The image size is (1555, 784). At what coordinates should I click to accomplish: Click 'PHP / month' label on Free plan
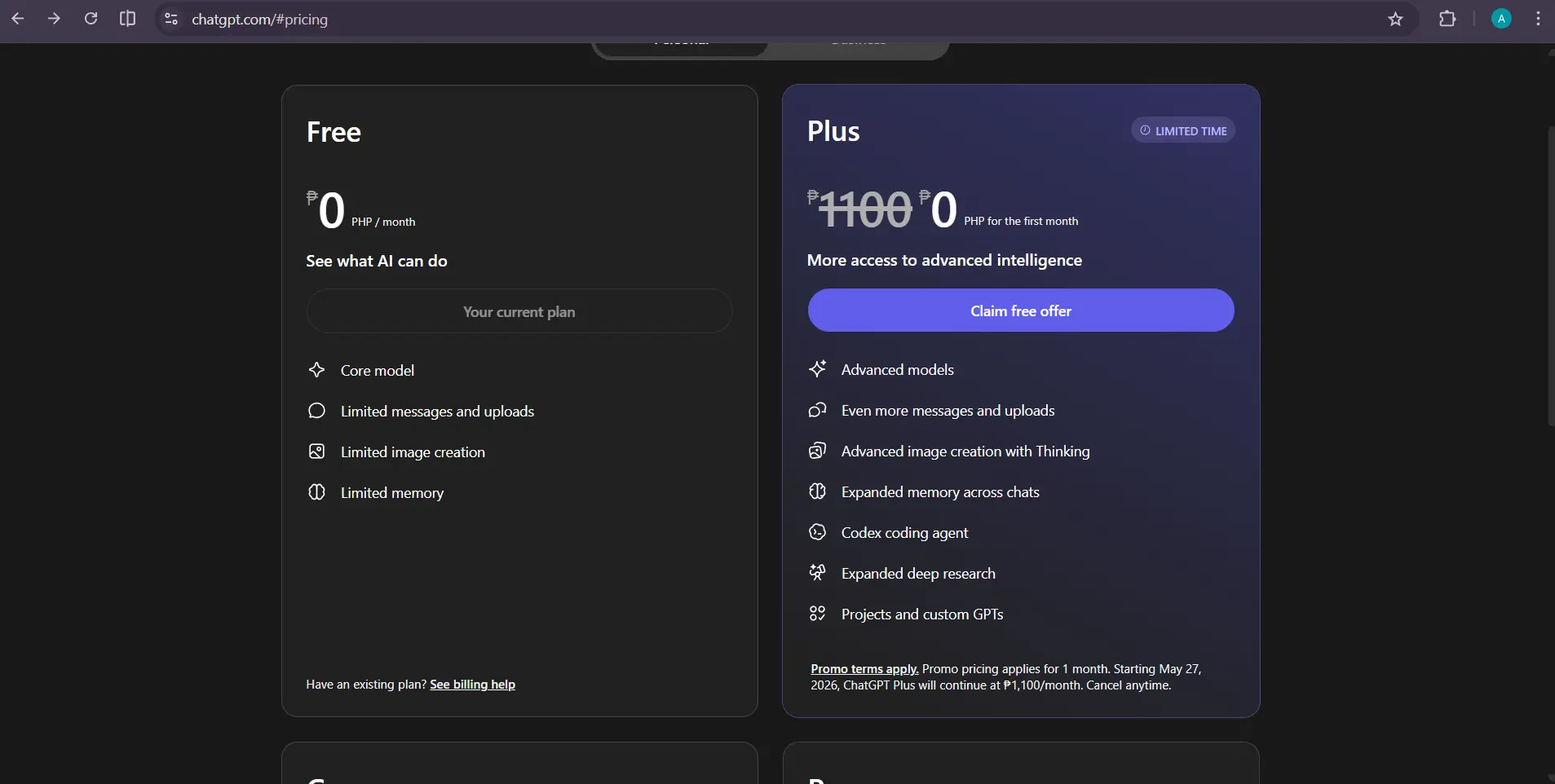click(383, 222)
